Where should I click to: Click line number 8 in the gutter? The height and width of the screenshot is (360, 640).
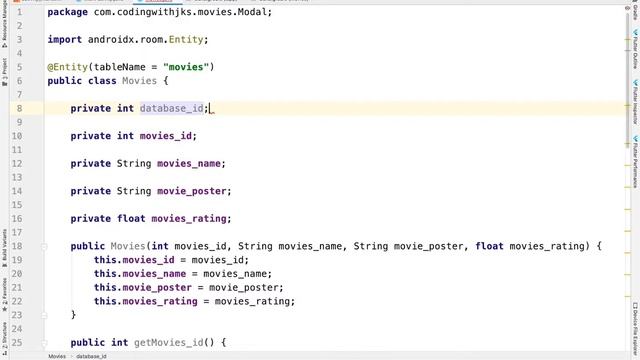pyautogui.click(x=19, y=109)
